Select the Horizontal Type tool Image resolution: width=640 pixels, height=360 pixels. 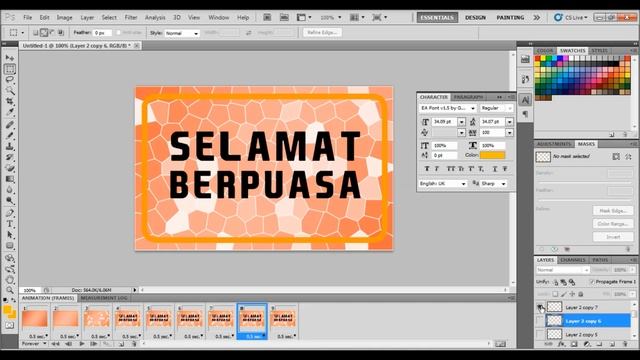[x=10, y=224]
